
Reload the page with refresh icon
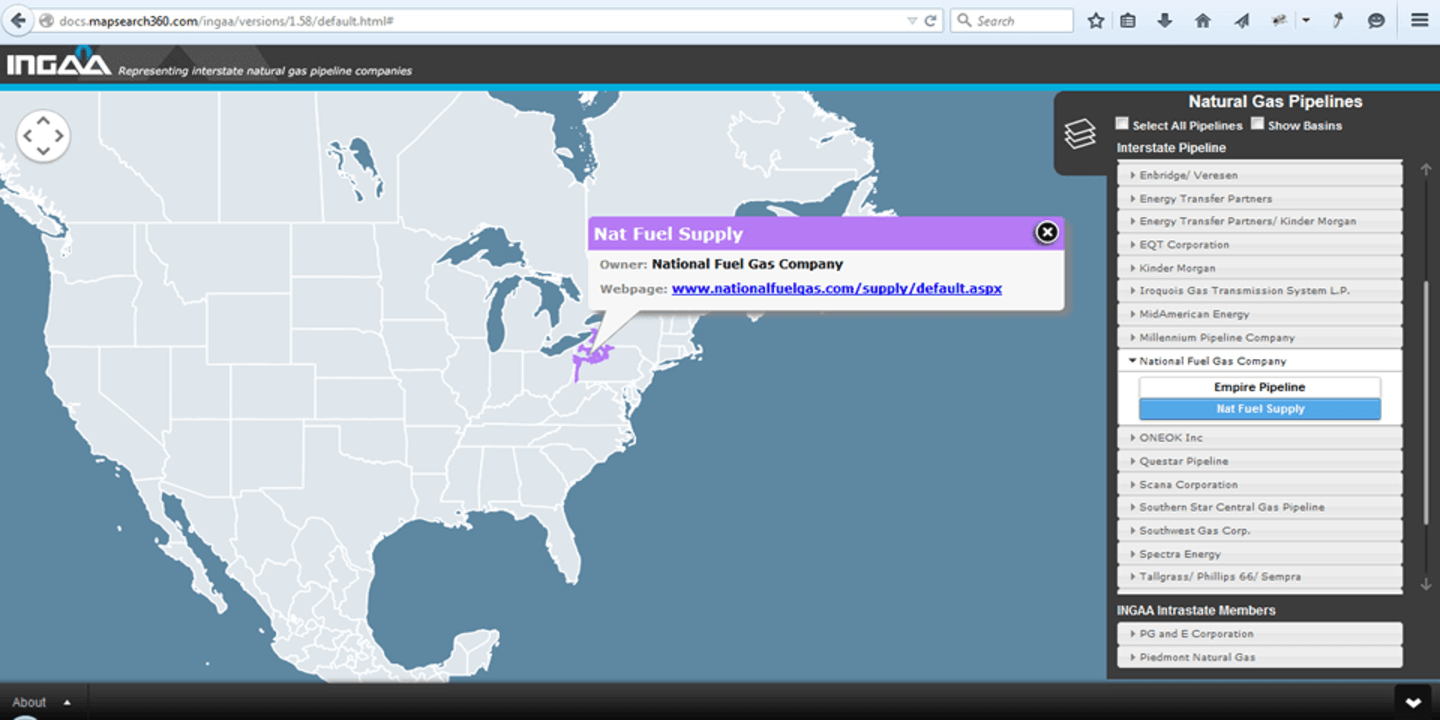pyautogui.click(x=930, y=20)
